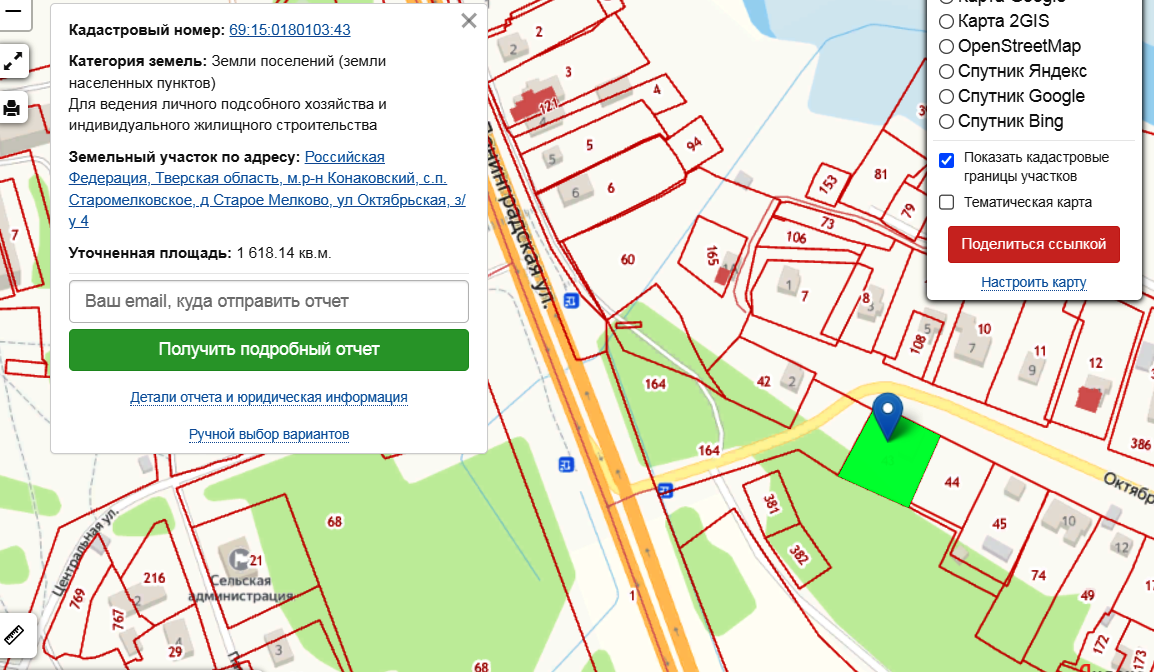The height and width of the screenshot is (672, 1167).
Task: Click the printer icon to print map
Action: coord(12,108)
